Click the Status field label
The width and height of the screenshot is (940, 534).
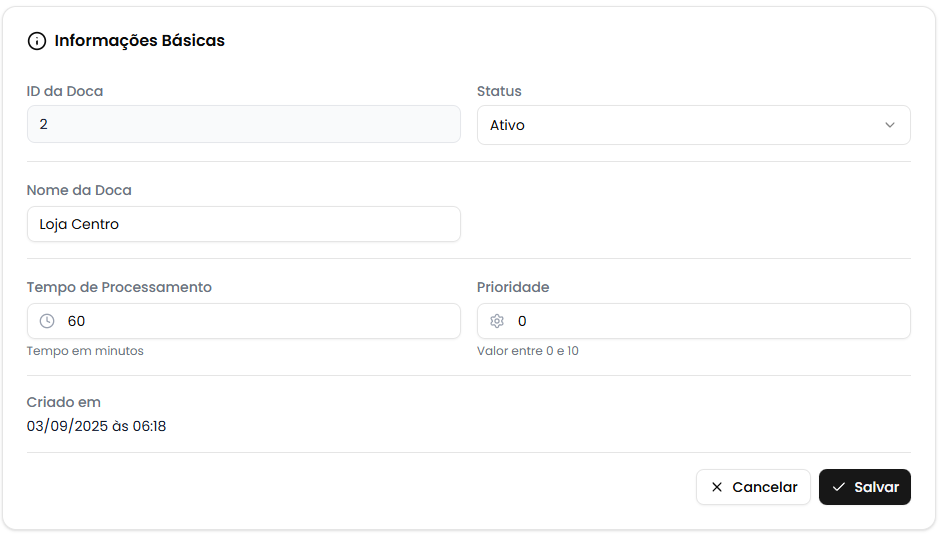(x=499, y=91)
